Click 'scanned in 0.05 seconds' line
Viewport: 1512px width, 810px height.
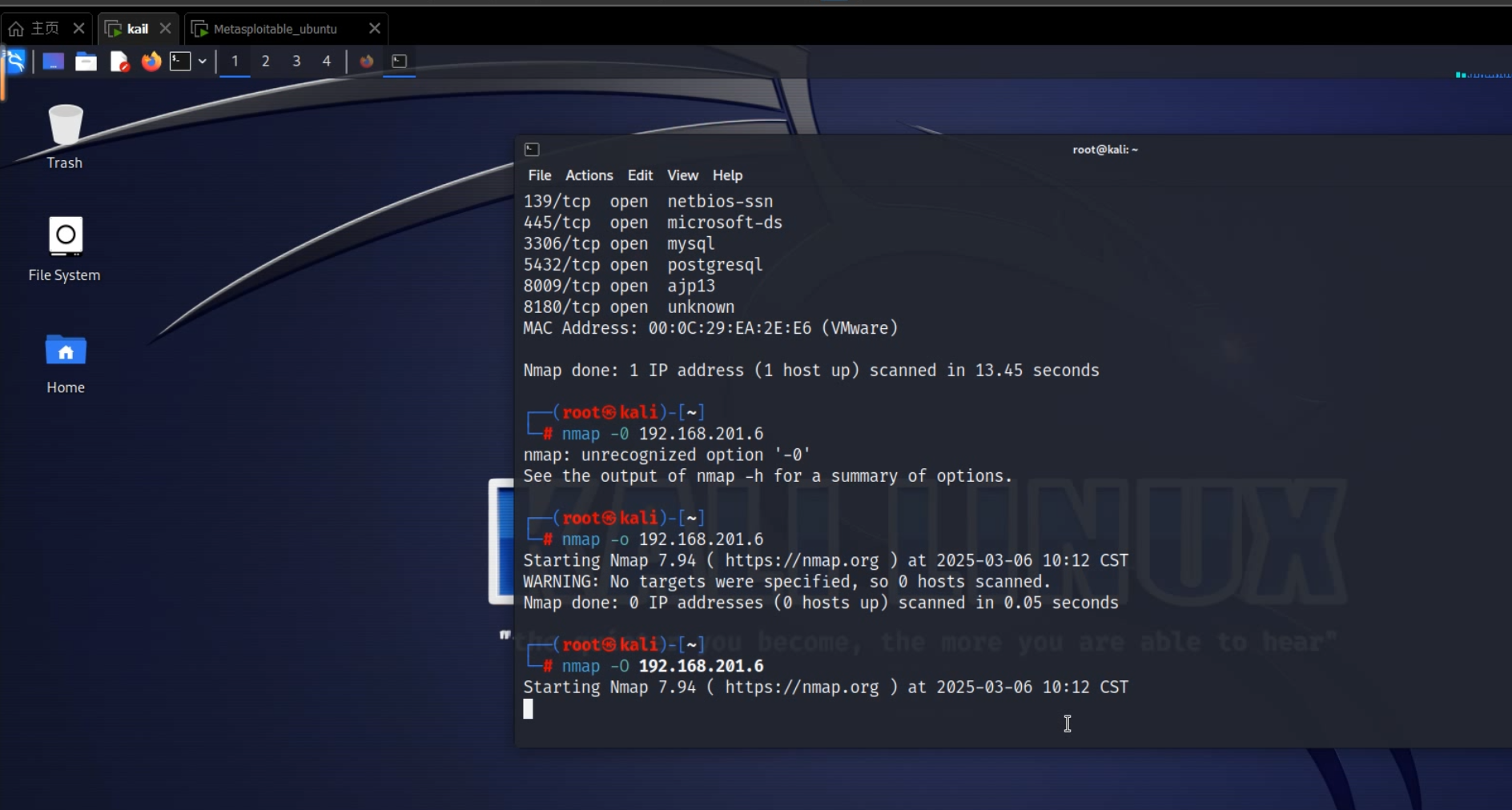pos(821,603)
